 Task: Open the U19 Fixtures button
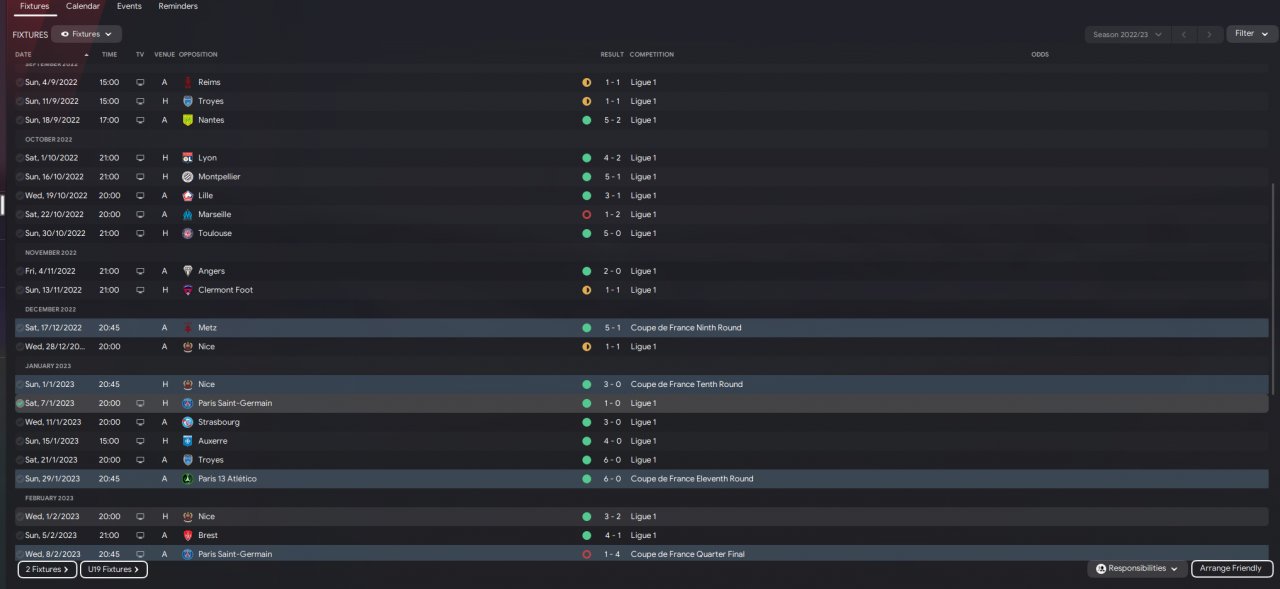pyautogui.click(x=114, y=569)
